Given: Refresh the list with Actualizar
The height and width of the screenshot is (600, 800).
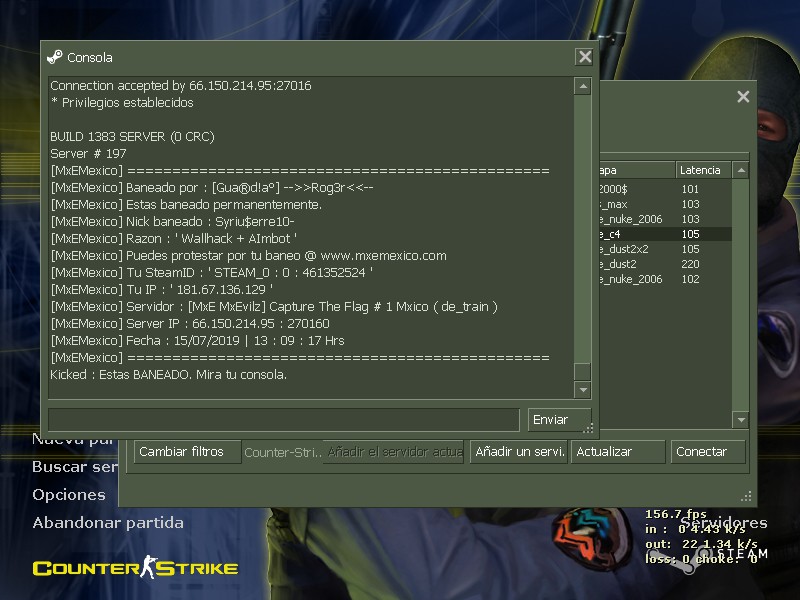Looking at the screenshot, I should point(618,452).
